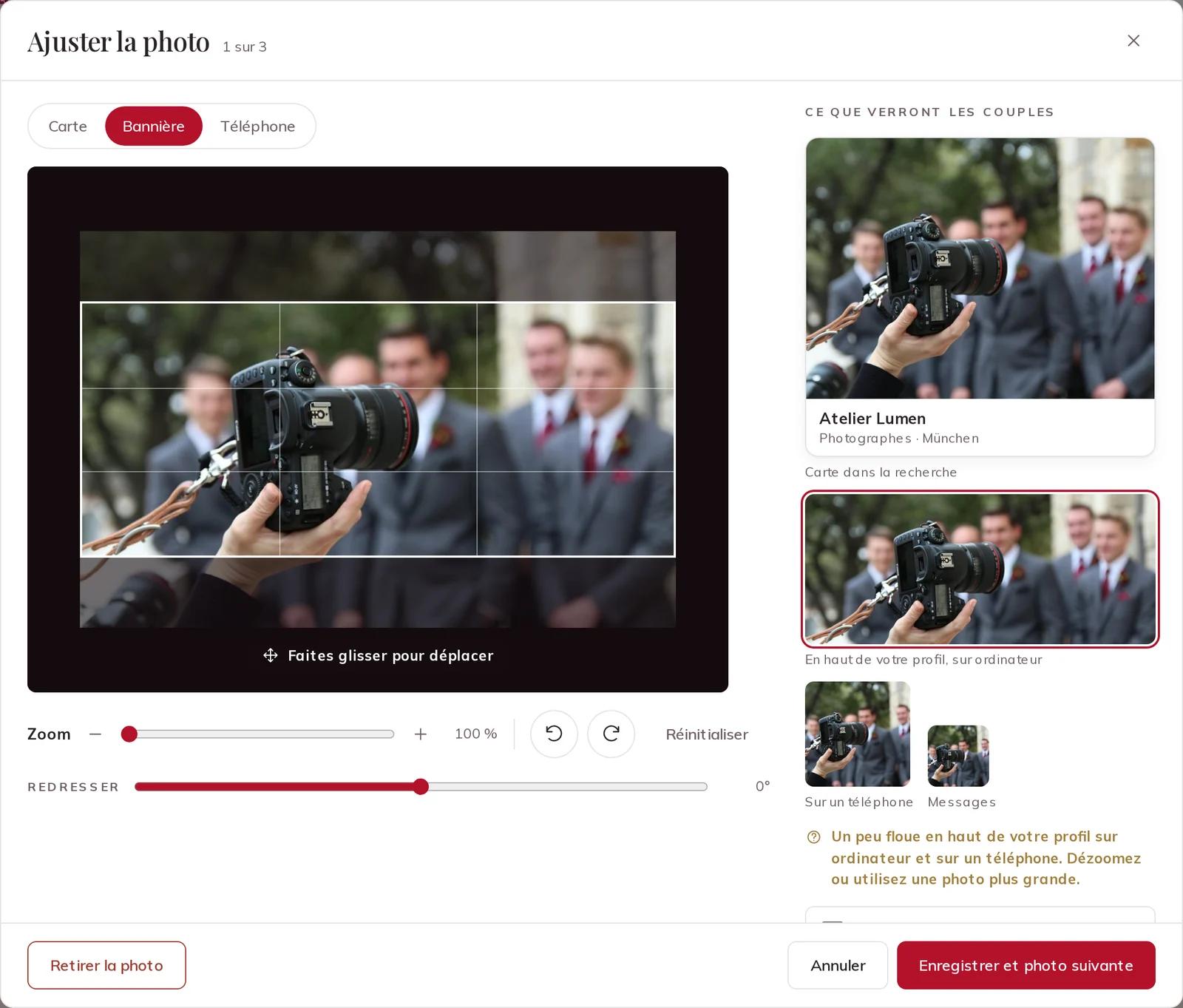Rotate the photo clockwise
This screenshot has width=1183, height=1008.
(x=611, y=734)
